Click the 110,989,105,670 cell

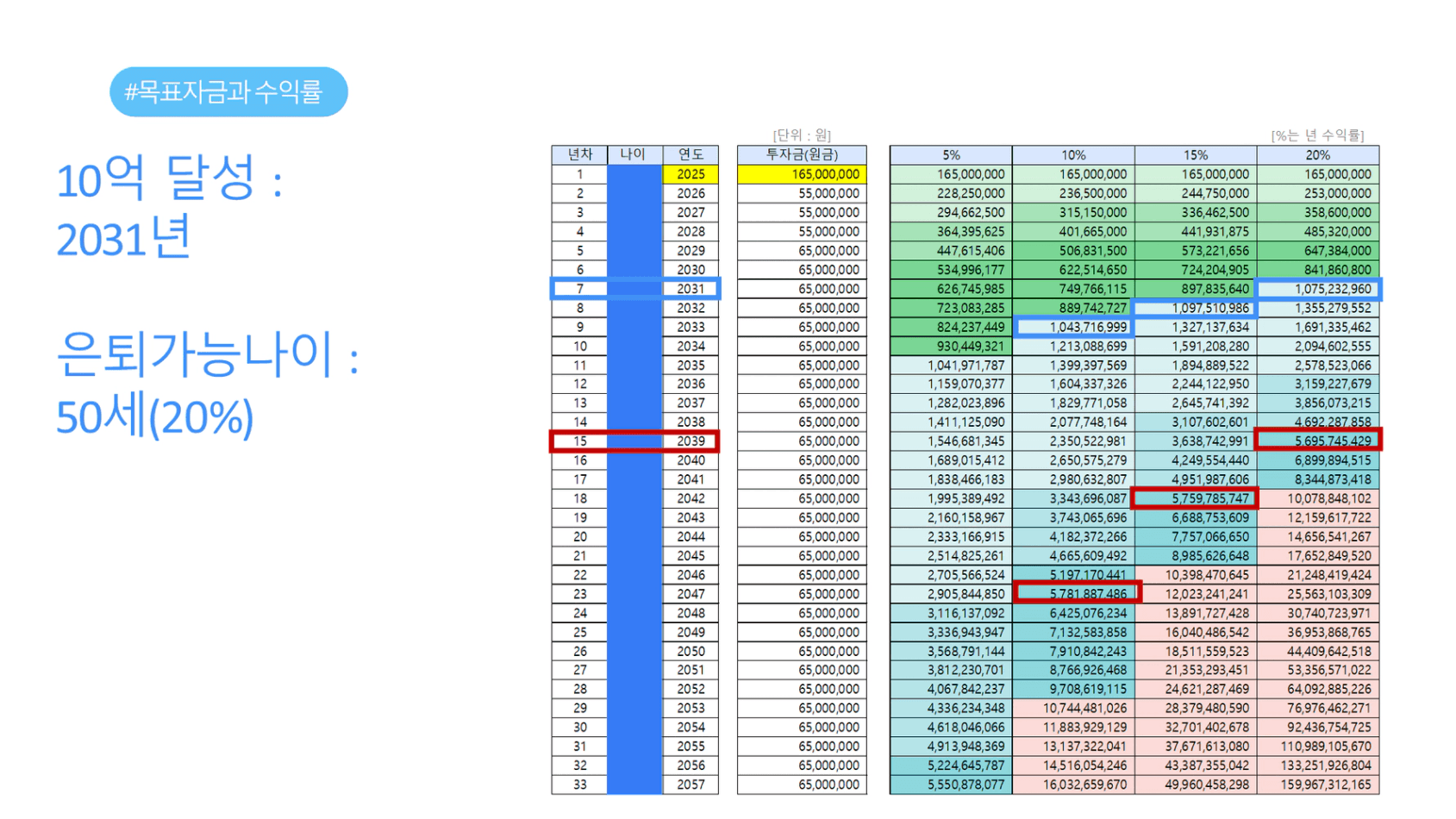1318,747
